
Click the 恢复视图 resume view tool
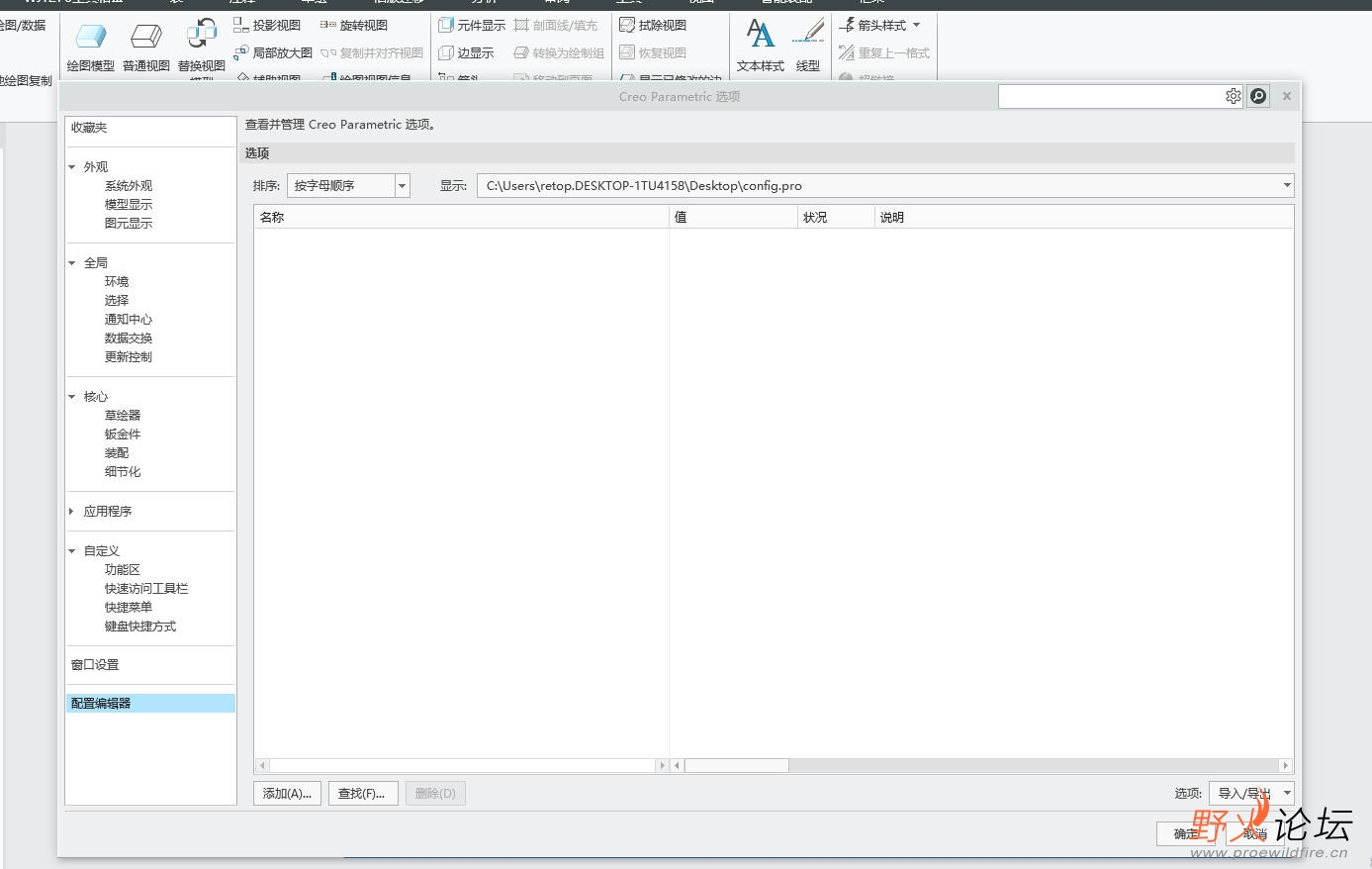click(x=653, y=52)
